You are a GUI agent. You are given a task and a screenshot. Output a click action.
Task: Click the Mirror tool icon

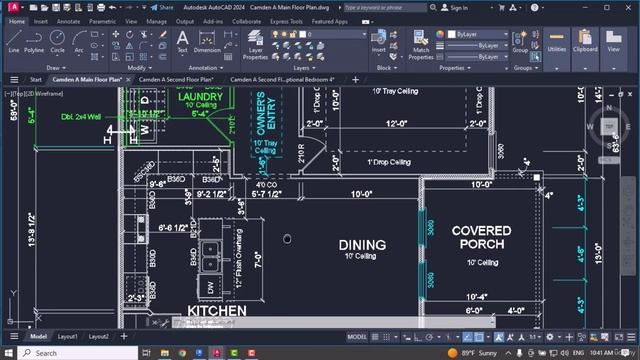coord(129,46)
